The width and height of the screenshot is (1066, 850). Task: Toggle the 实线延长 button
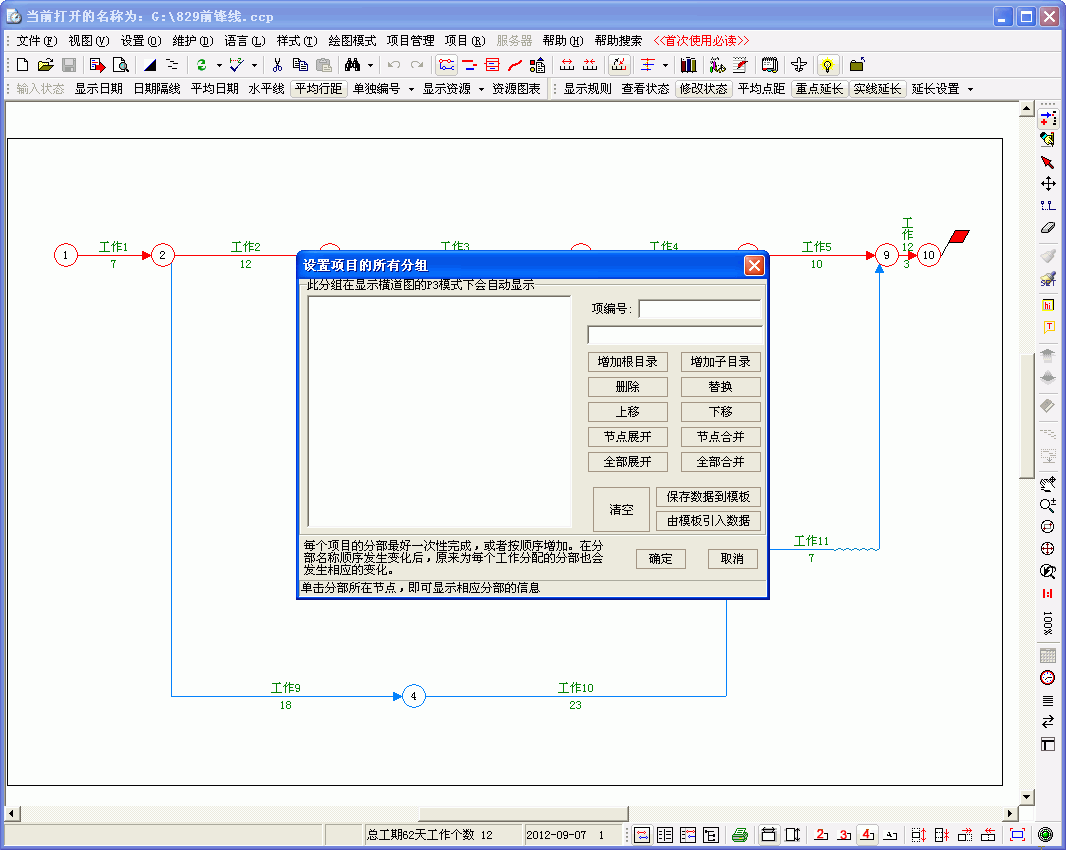[878, 89]
